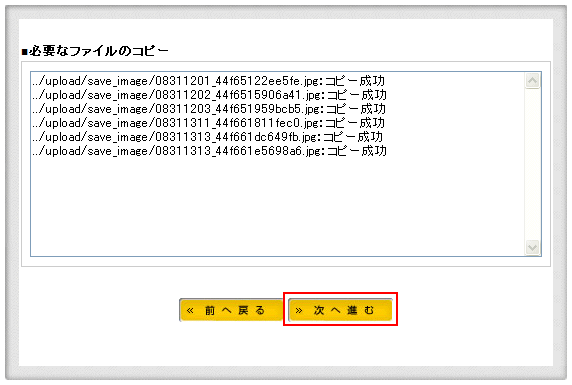572x385 pixels.
Task: Select the line for 08311202_44f6515906a41.jpg
Action: tap(209, 95)
